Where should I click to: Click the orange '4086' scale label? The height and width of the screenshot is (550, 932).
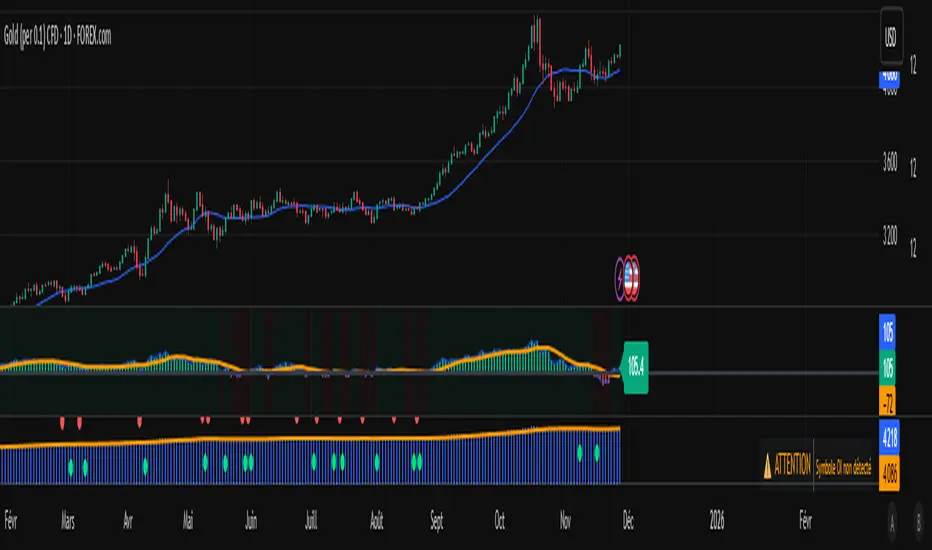(889, 473)
